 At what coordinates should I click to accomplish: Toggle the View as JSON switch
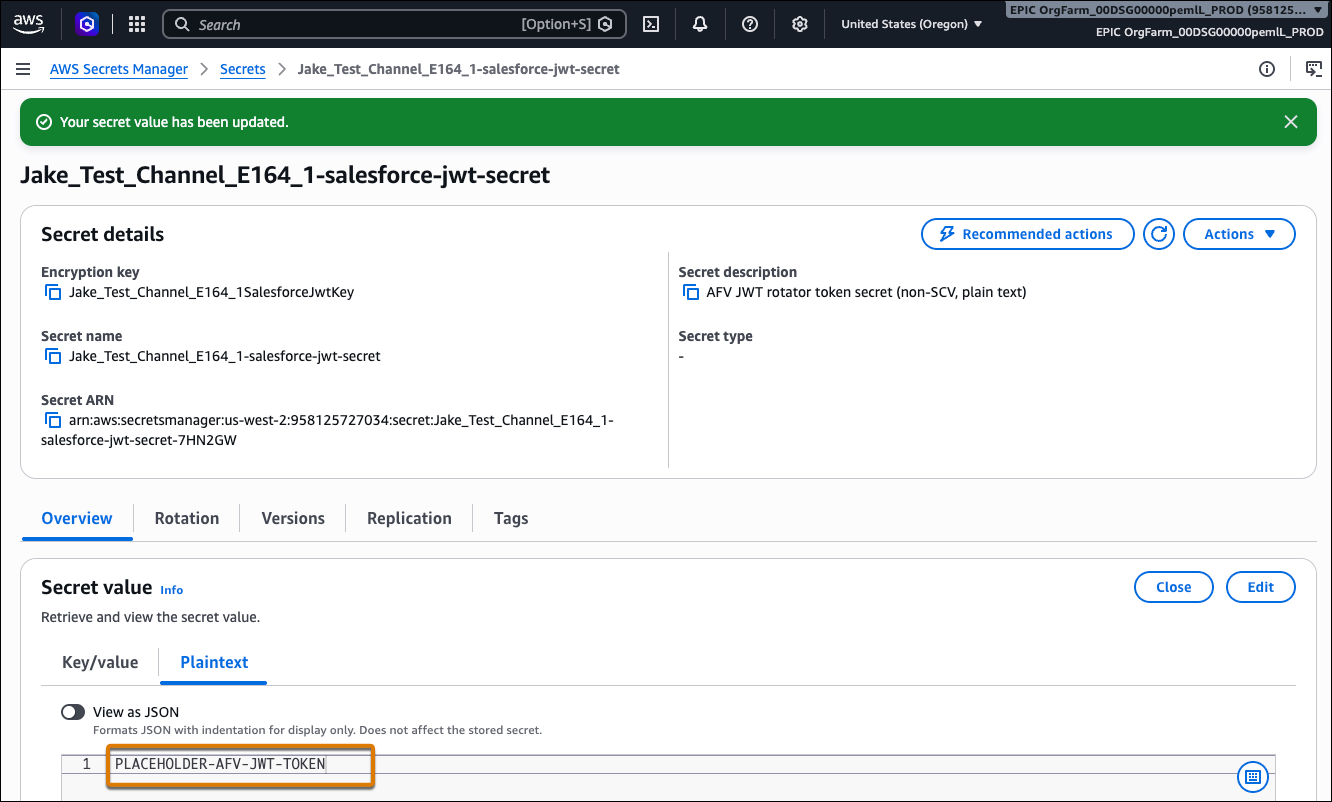73,712
